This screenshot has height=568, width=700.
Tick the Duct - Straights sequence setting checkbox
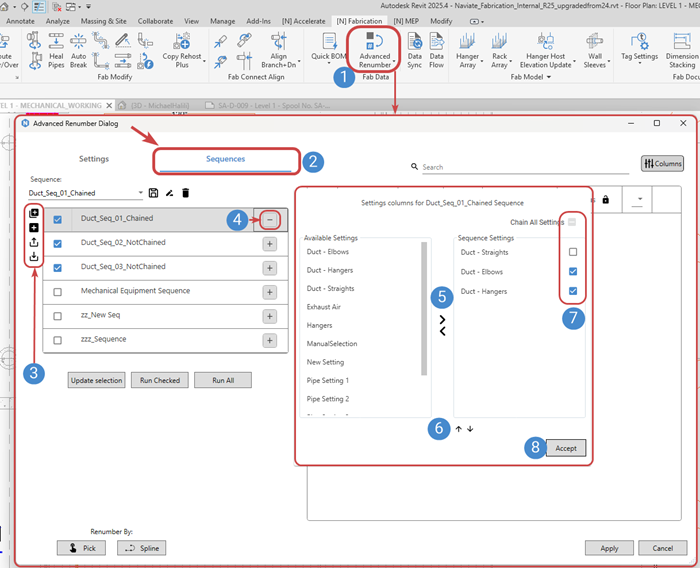[572, 252]
